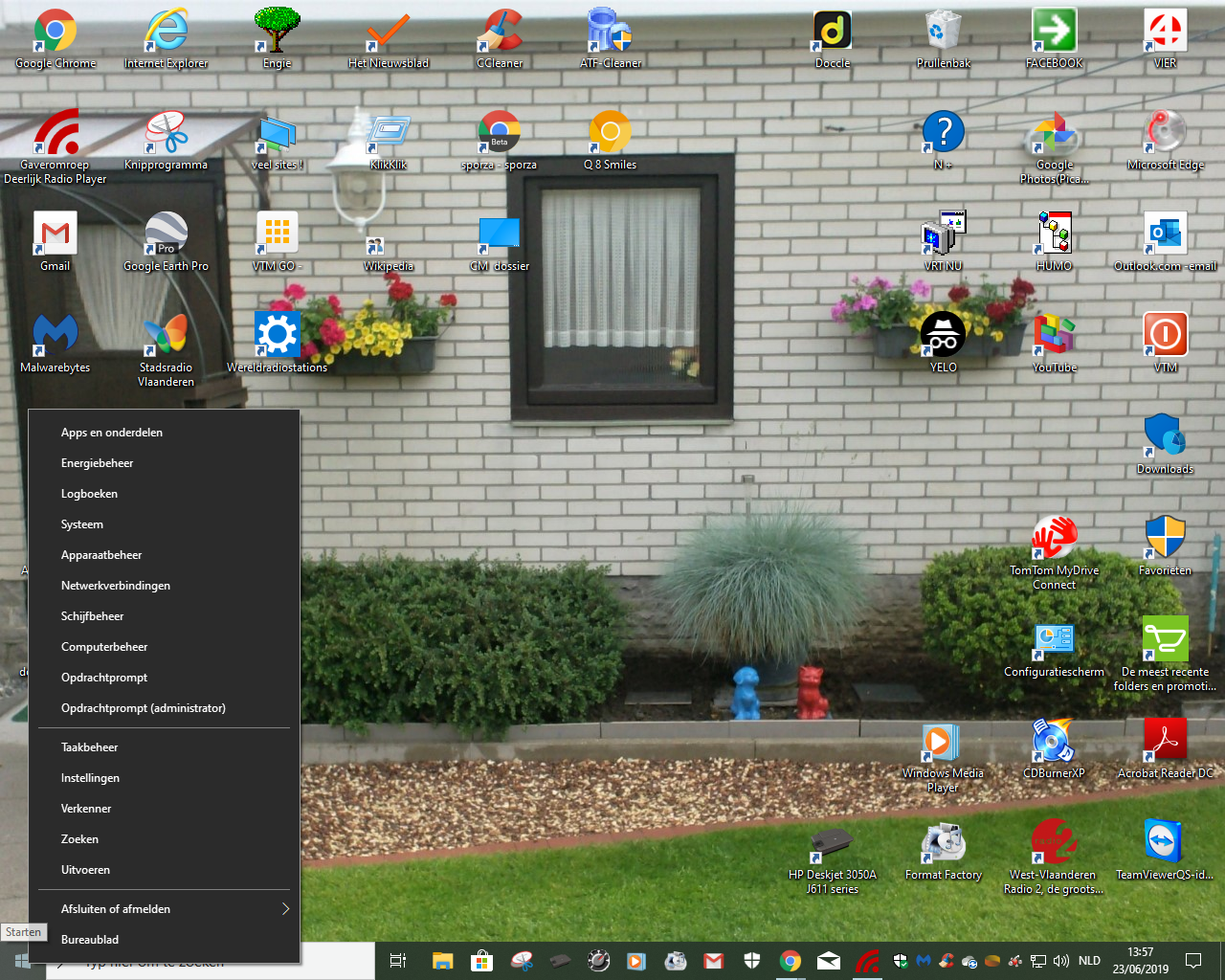
Task: Open the Malwarebytes desktop icon
Action: tap(56, 335)
